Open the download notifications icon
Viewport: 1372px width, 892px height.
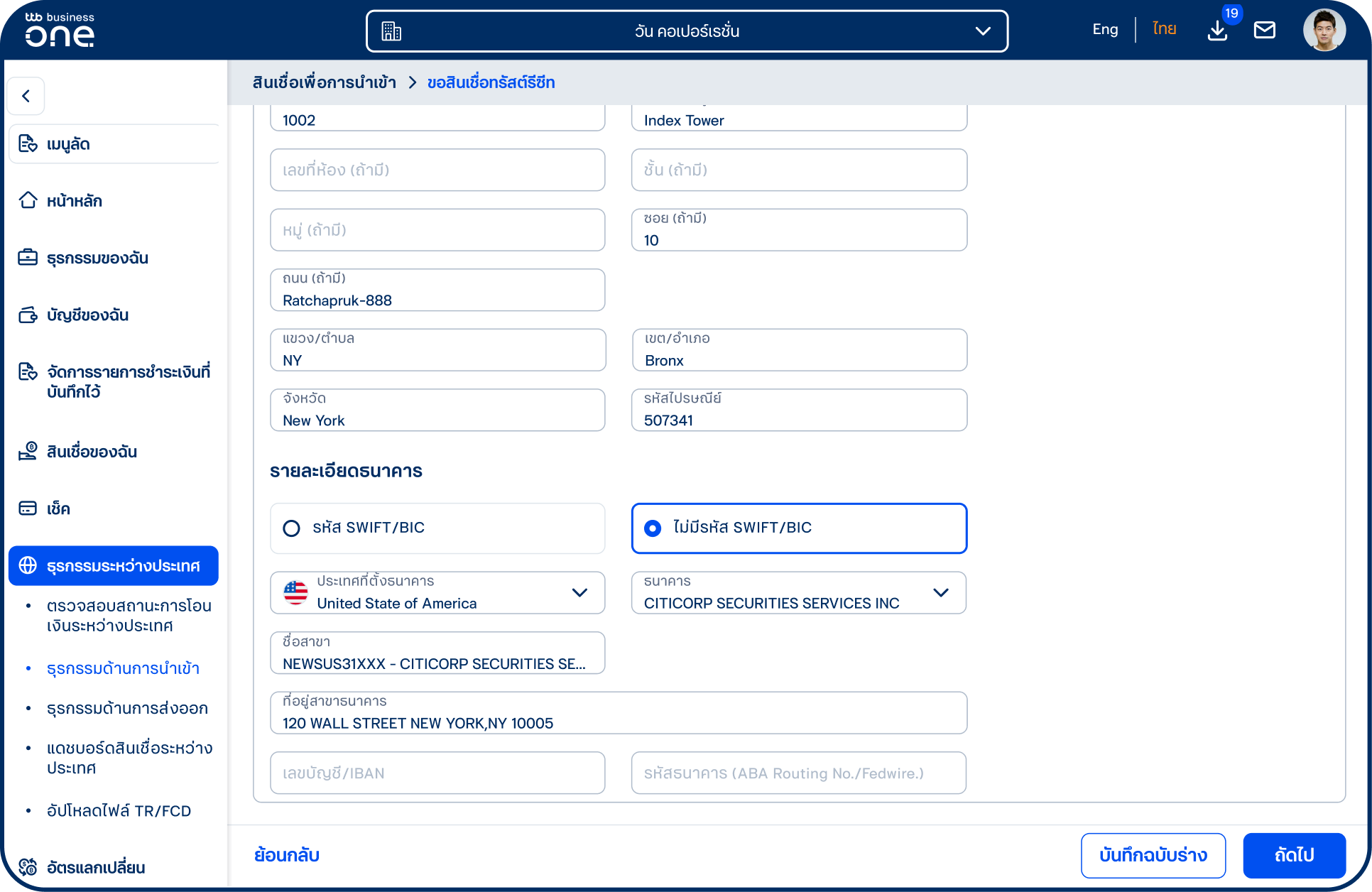tap(1217, 31)
